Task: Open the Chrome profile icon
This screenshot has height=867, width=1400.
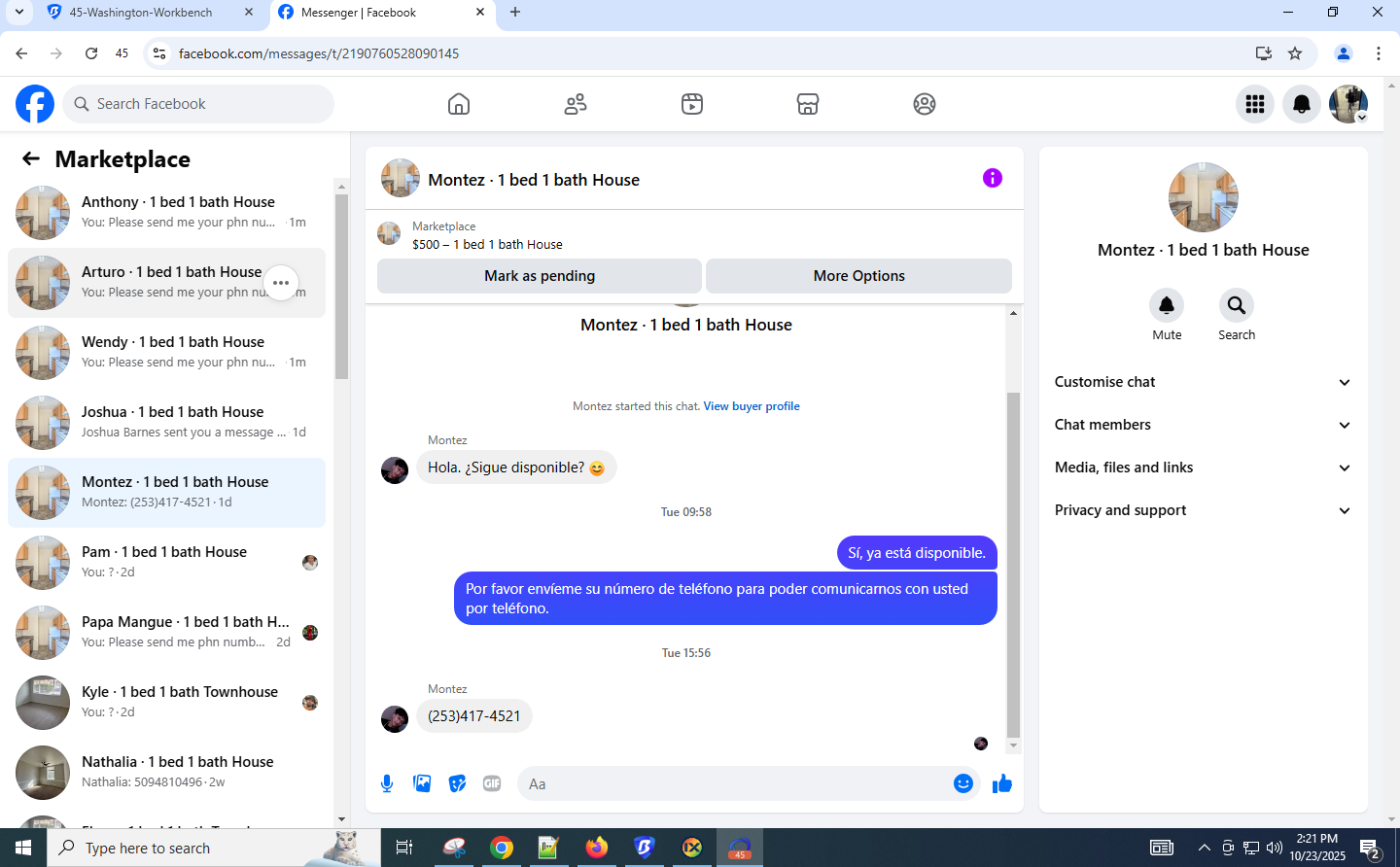Action: [x=1344, y=53]
